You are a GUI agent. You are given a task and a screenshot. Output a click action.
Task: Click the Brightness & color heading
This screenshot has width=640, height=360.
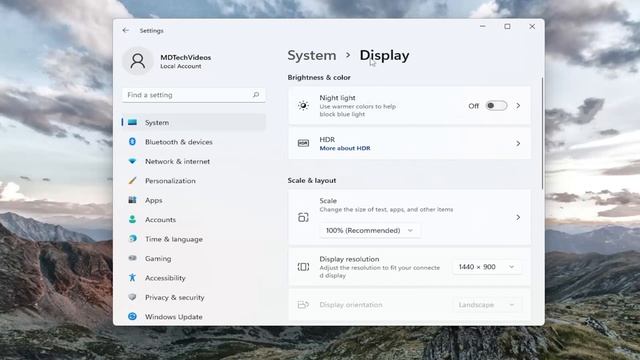(319, 77)
